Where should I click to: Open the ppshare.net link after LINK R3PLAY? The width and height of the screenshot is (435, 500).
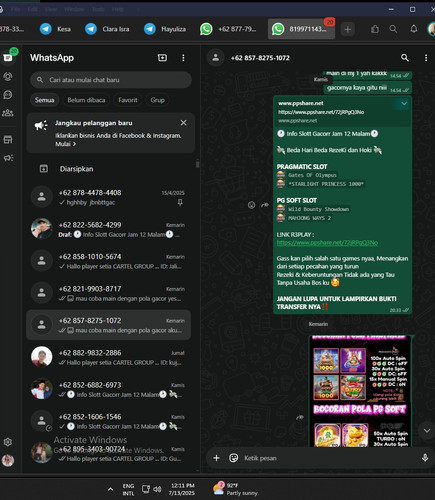[327, 243]
